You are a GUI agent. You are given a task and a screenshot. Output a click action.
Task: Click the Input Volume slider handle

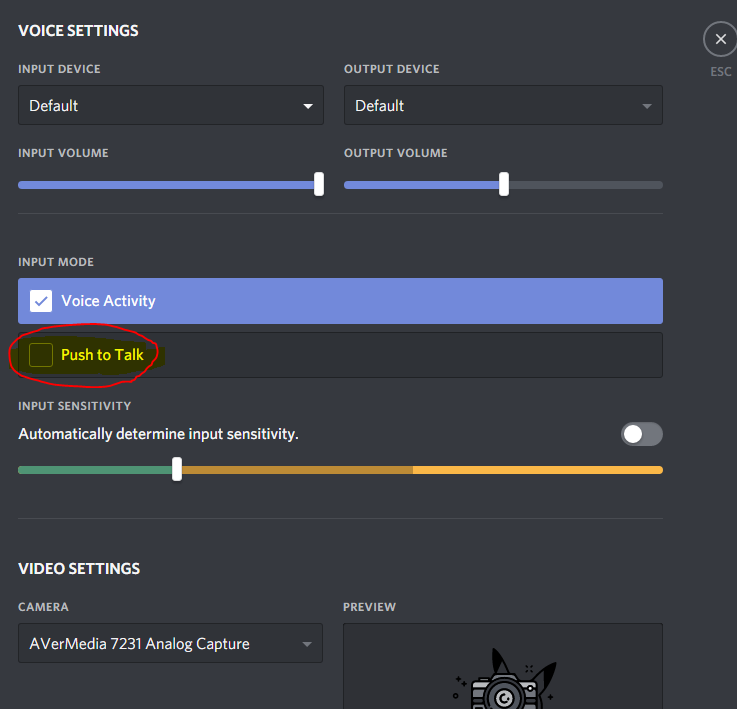[319, 184]
